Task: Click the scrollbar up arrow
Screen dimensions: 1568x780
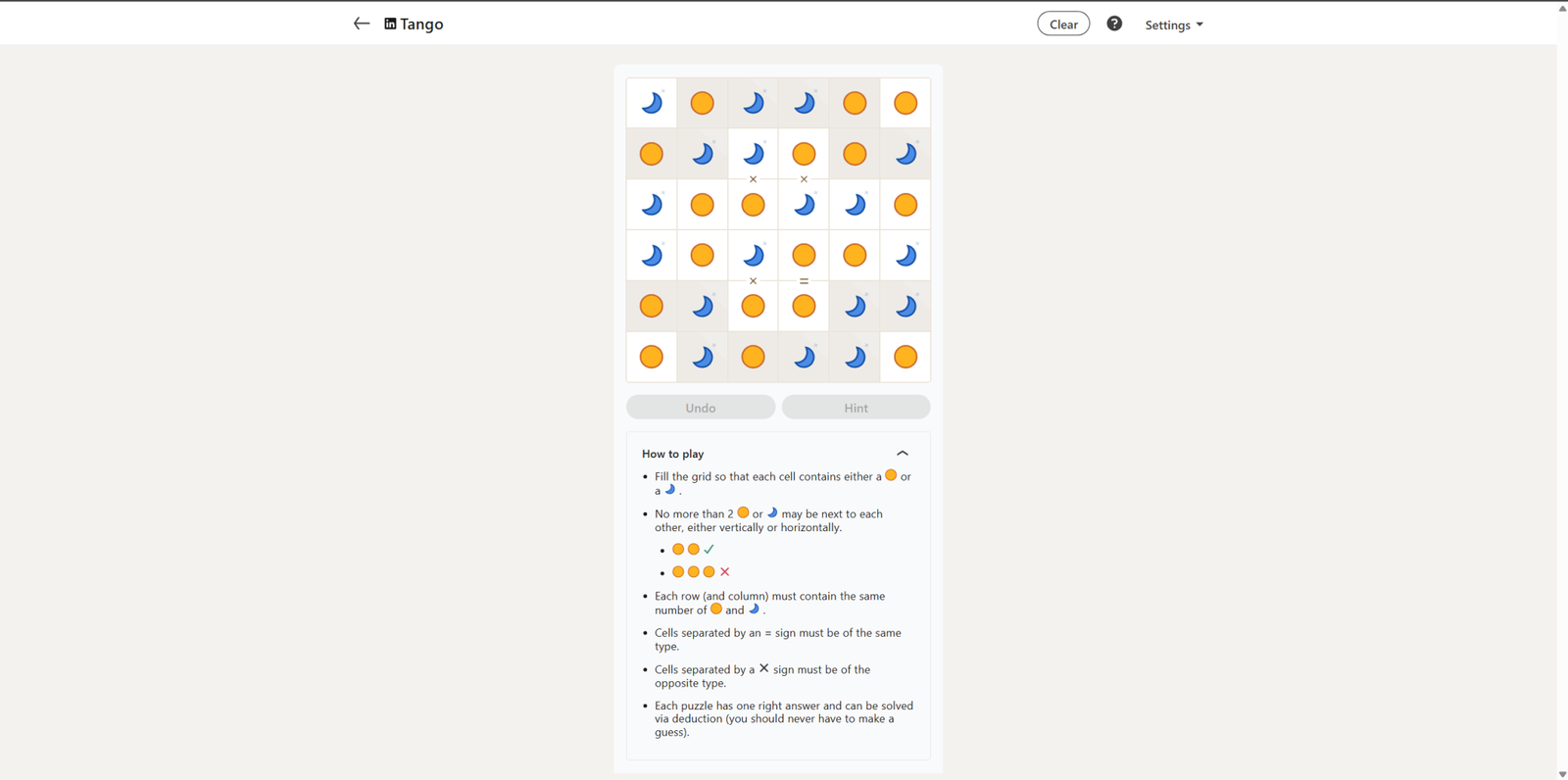Action: coord(1562,8)
